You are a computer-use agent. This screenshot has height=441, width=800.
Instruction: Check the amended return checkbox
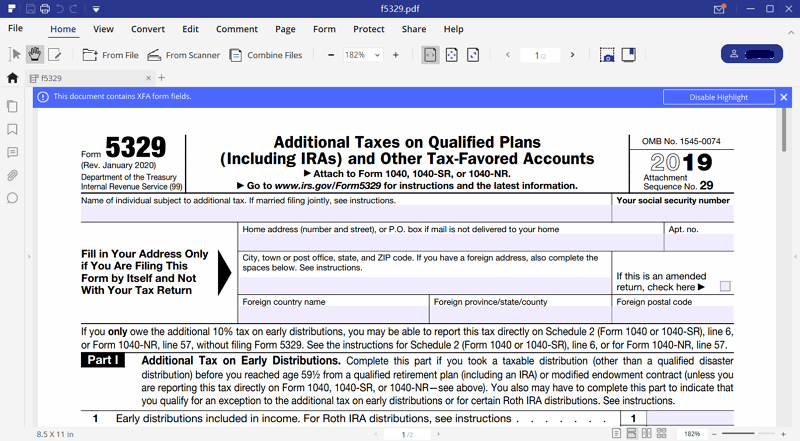[725, 287]
